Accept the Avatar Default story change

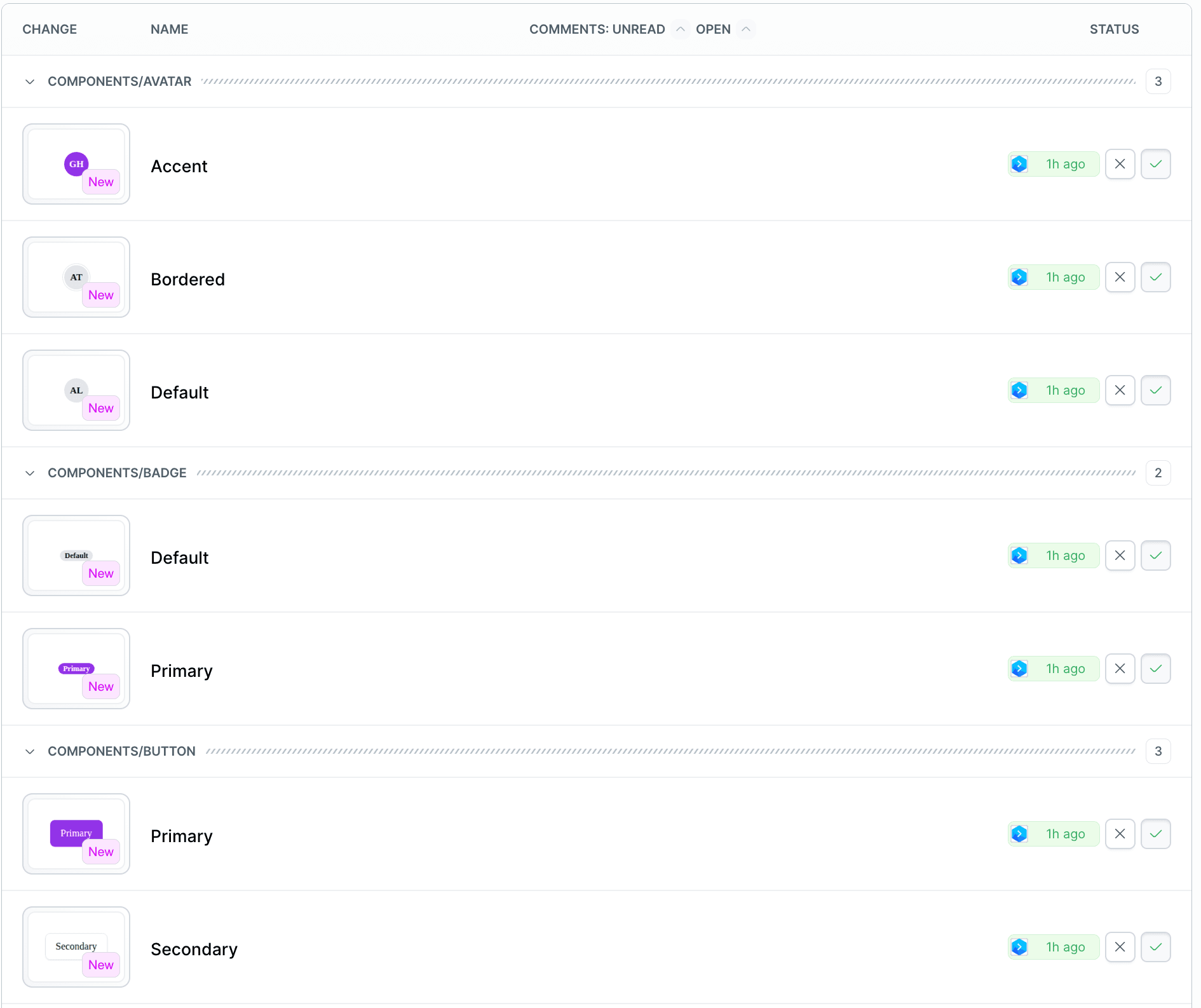[x=1155, y=390]
